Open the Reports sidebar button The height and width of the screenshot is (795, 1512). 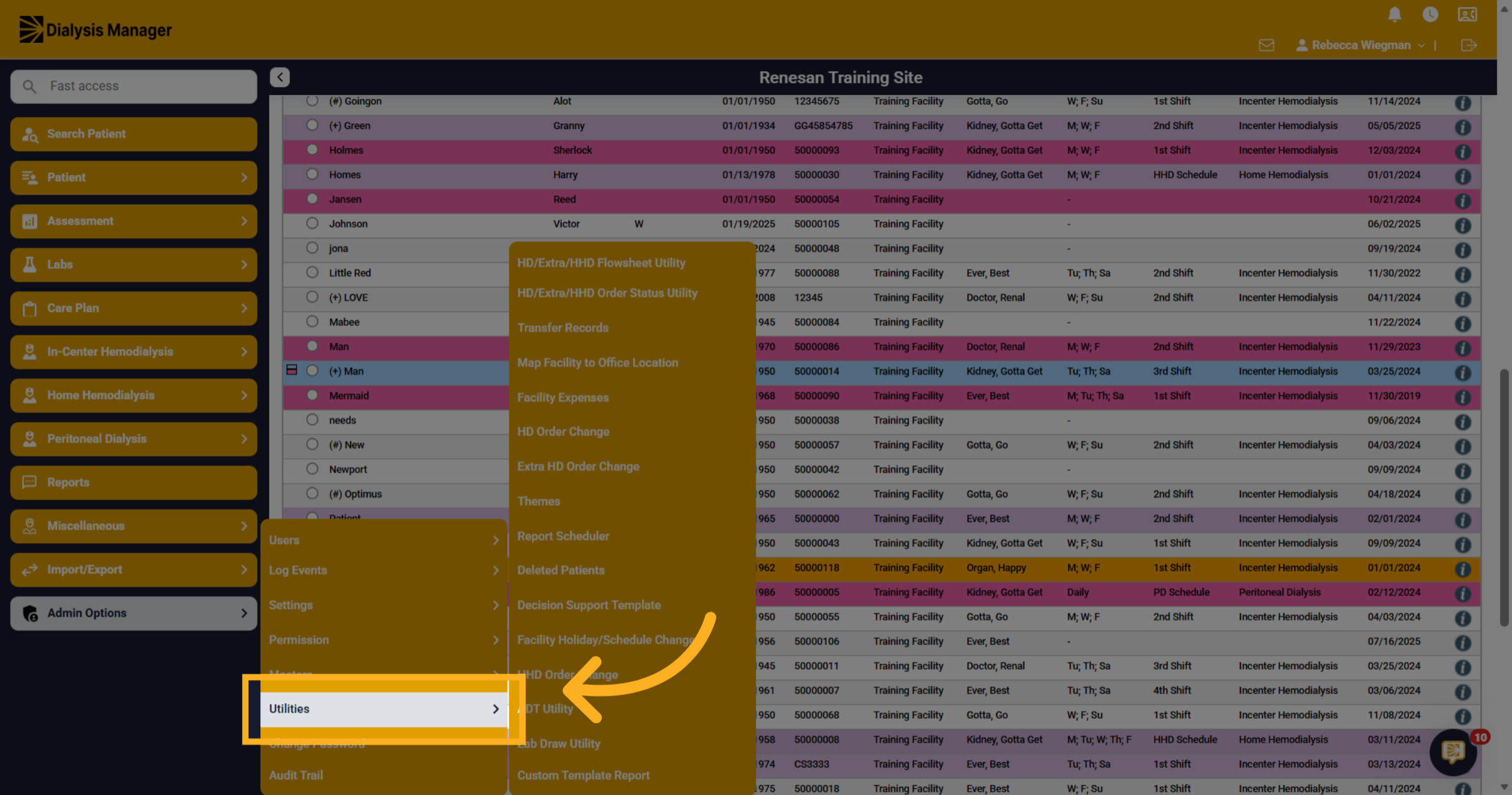pyautogui.click(x=134, y=483)
